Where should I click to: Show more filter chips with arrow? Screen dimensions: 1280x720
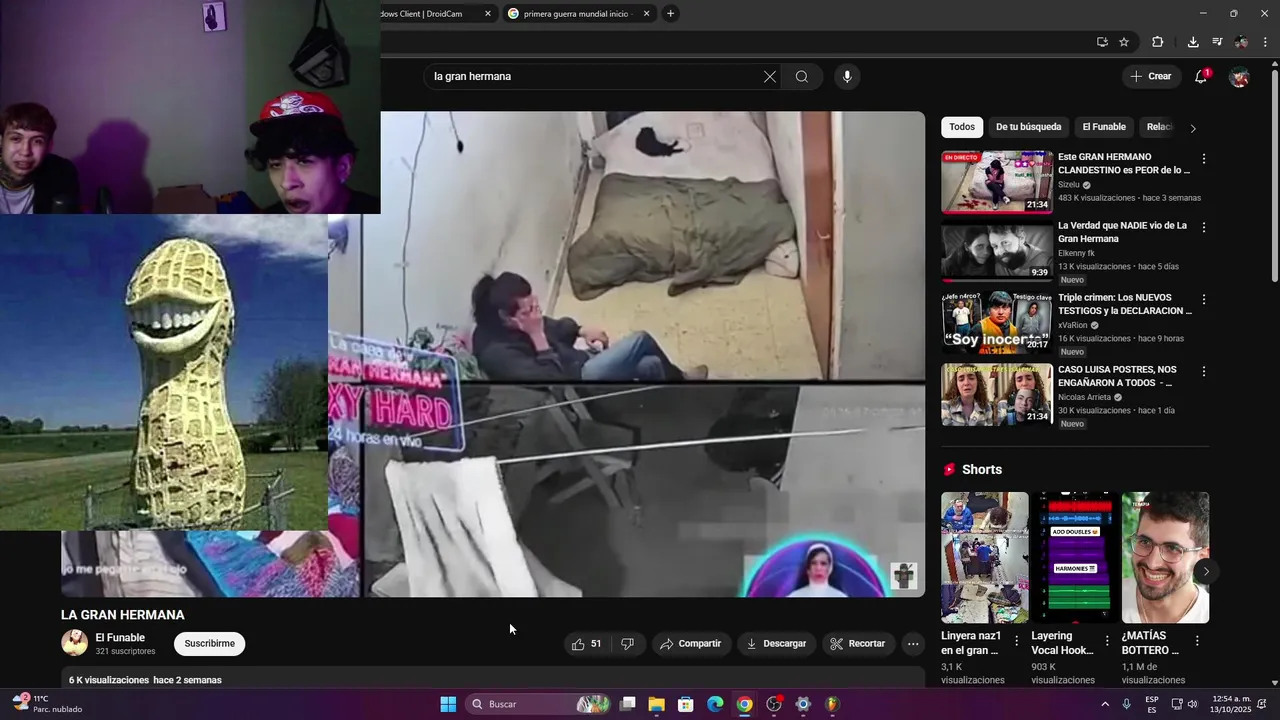point(1192,128)
